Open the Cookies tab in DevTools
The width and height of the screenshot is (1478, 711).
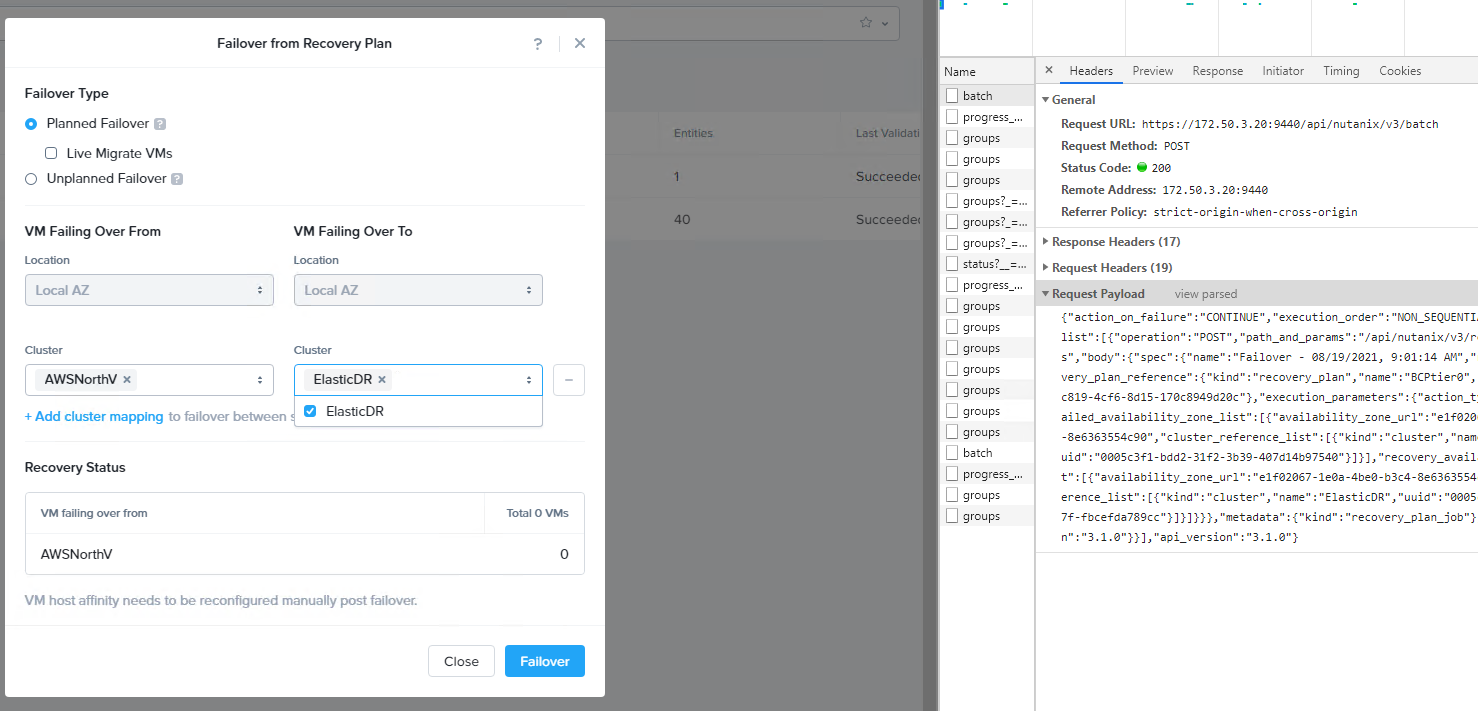[x=1400, y=71]
